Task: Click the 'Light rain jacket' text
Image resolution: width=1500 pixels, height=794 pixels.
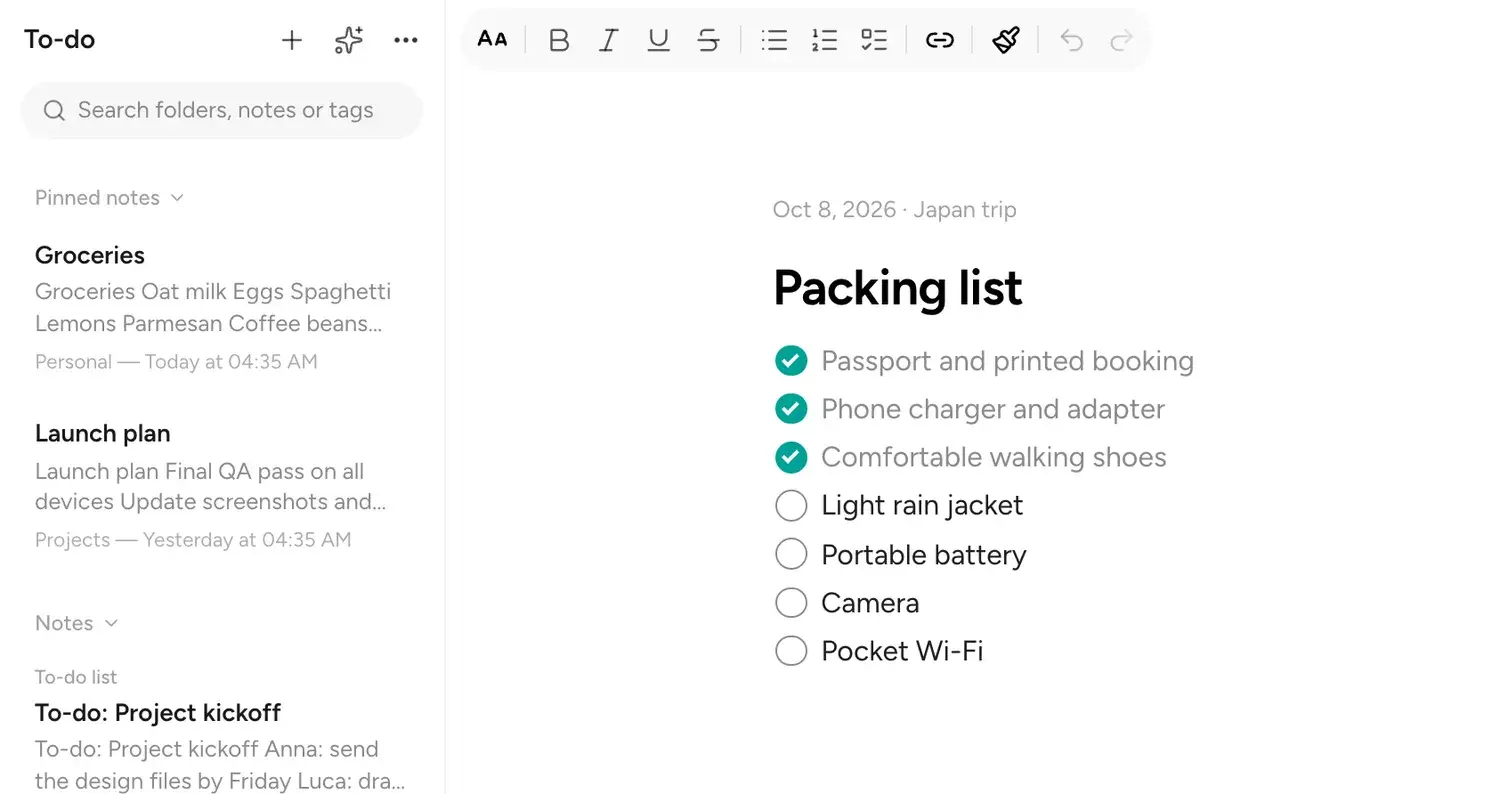Action: coord(922,505)
